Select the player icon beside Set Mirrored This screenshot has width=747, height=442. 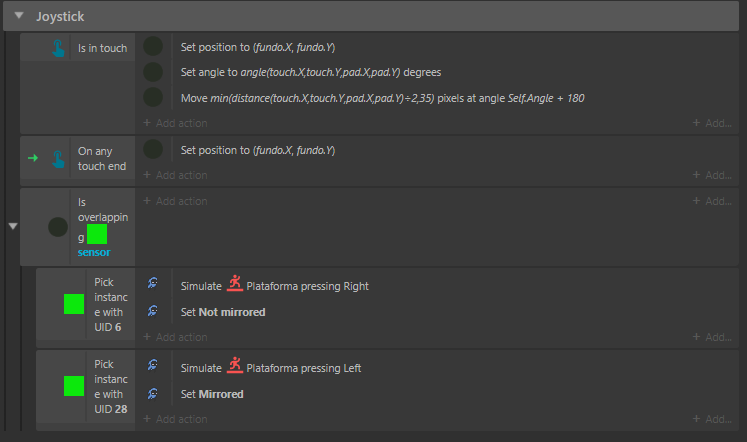(152, 393)
